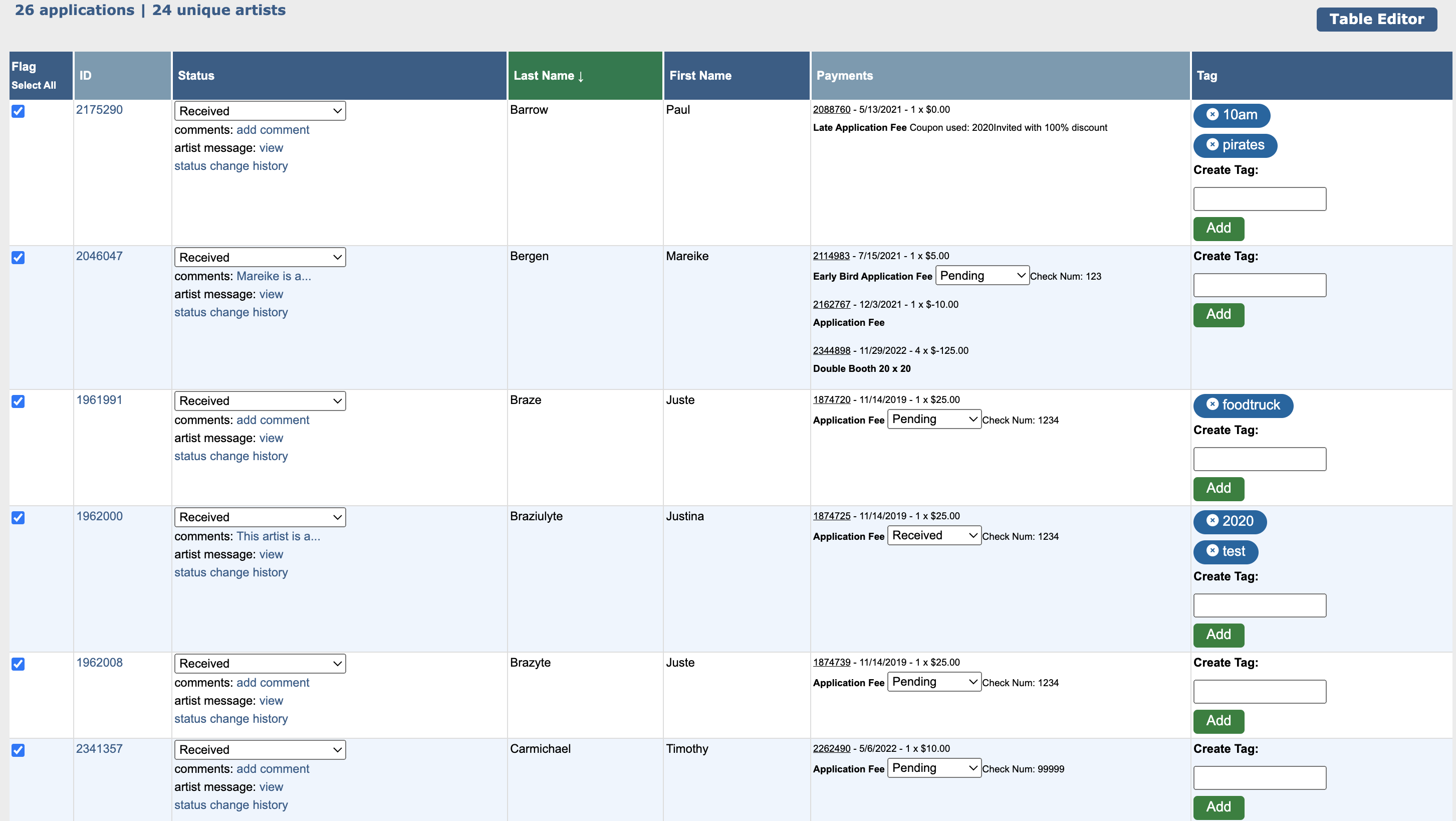
Task: Remove the 10am tag with x icon
Action: pos(1212,114)
